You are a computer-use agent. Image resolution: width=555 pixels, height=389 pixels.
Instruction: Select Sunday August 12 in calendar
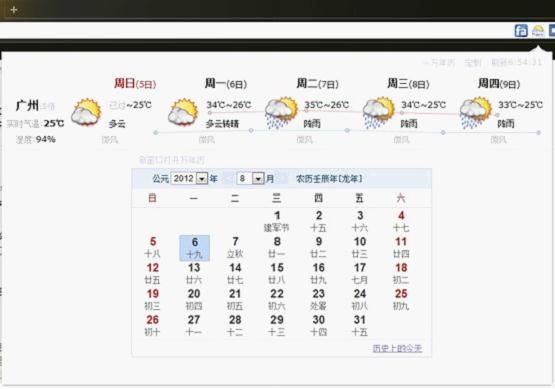click(x=153, y=274)
